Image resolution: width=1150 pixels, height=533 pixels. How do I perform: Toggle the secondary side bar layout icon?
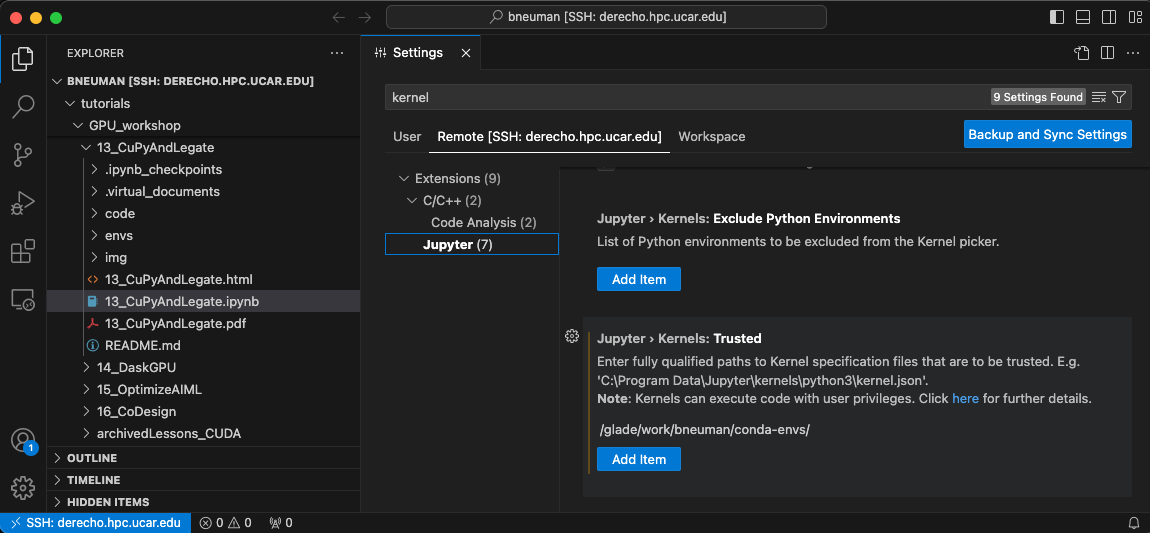[x=1109, y=17]
